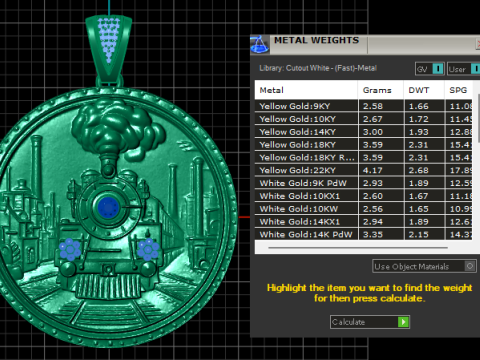The width and height of the screenshot is (480, 360).
Task: Click the 2.67 grams value for 10KY
Action: point(373,119)
